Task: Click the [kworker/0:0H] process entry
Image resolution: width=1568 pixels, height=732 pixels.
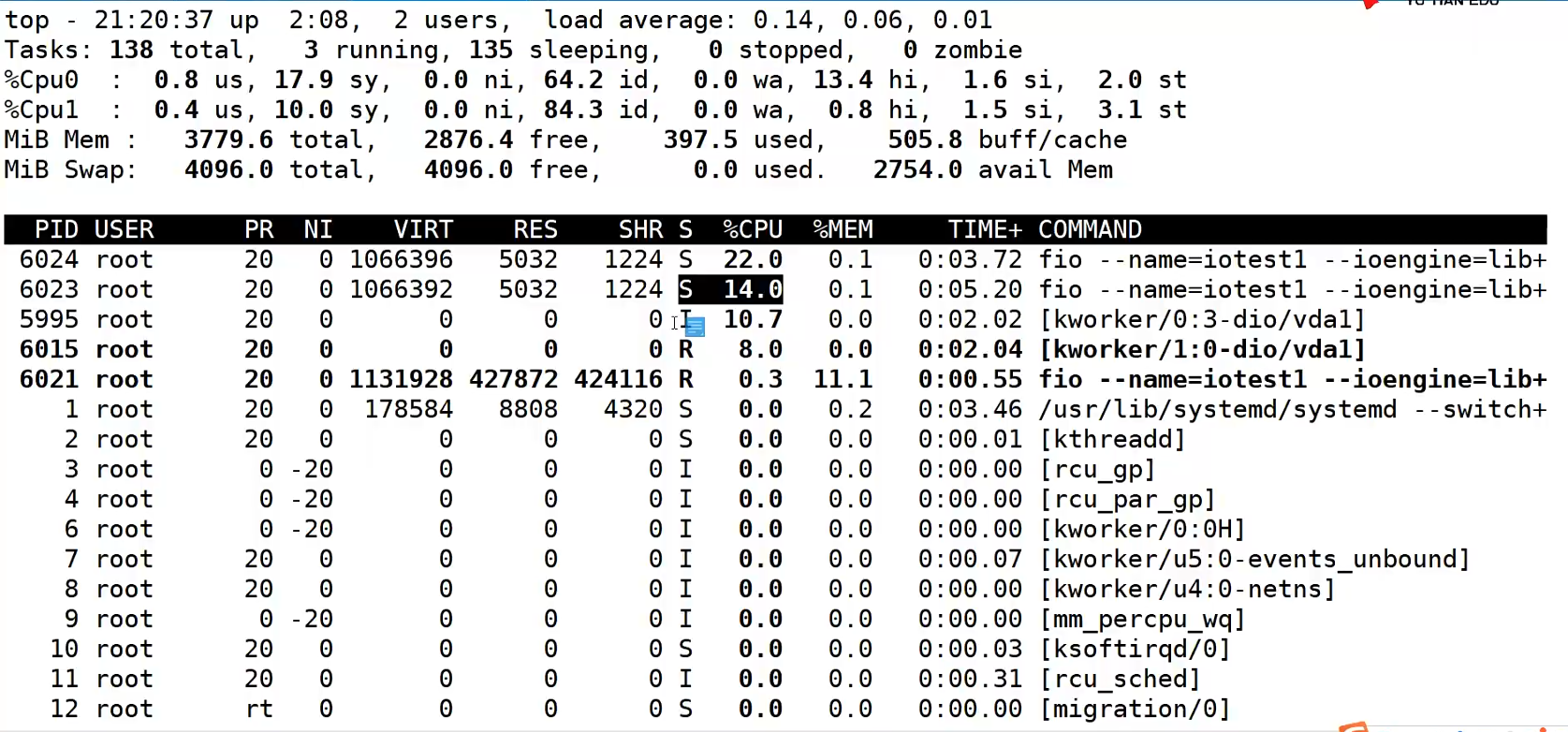Action: point(1142,529)
